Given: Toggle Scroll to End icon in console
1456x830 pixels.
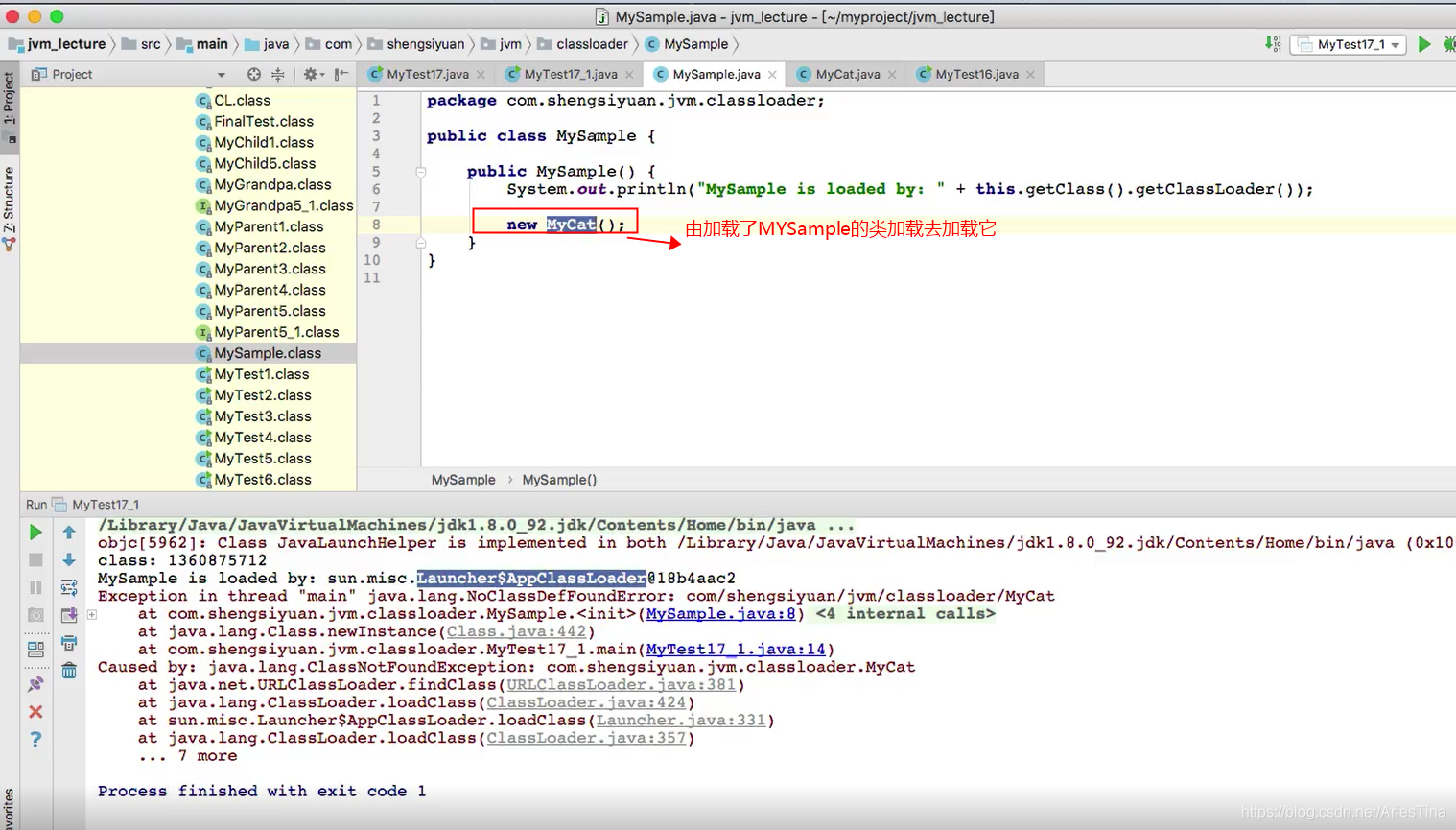Looking at the screenshot, I should 69,615.
